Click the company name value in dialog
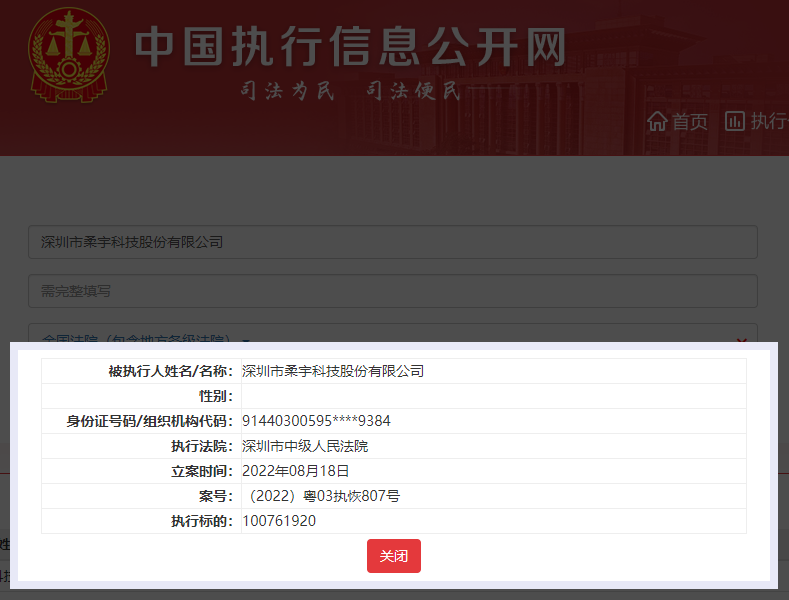Image resolution: width=789 pixels, height=600 pixels. coord(333,371)
